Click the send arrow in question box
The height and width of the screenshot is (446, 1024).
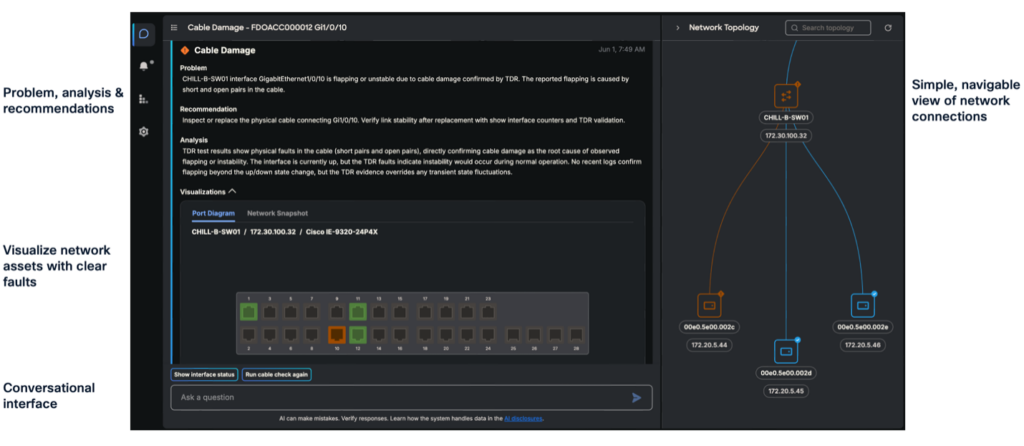click(x=636, y=398)
